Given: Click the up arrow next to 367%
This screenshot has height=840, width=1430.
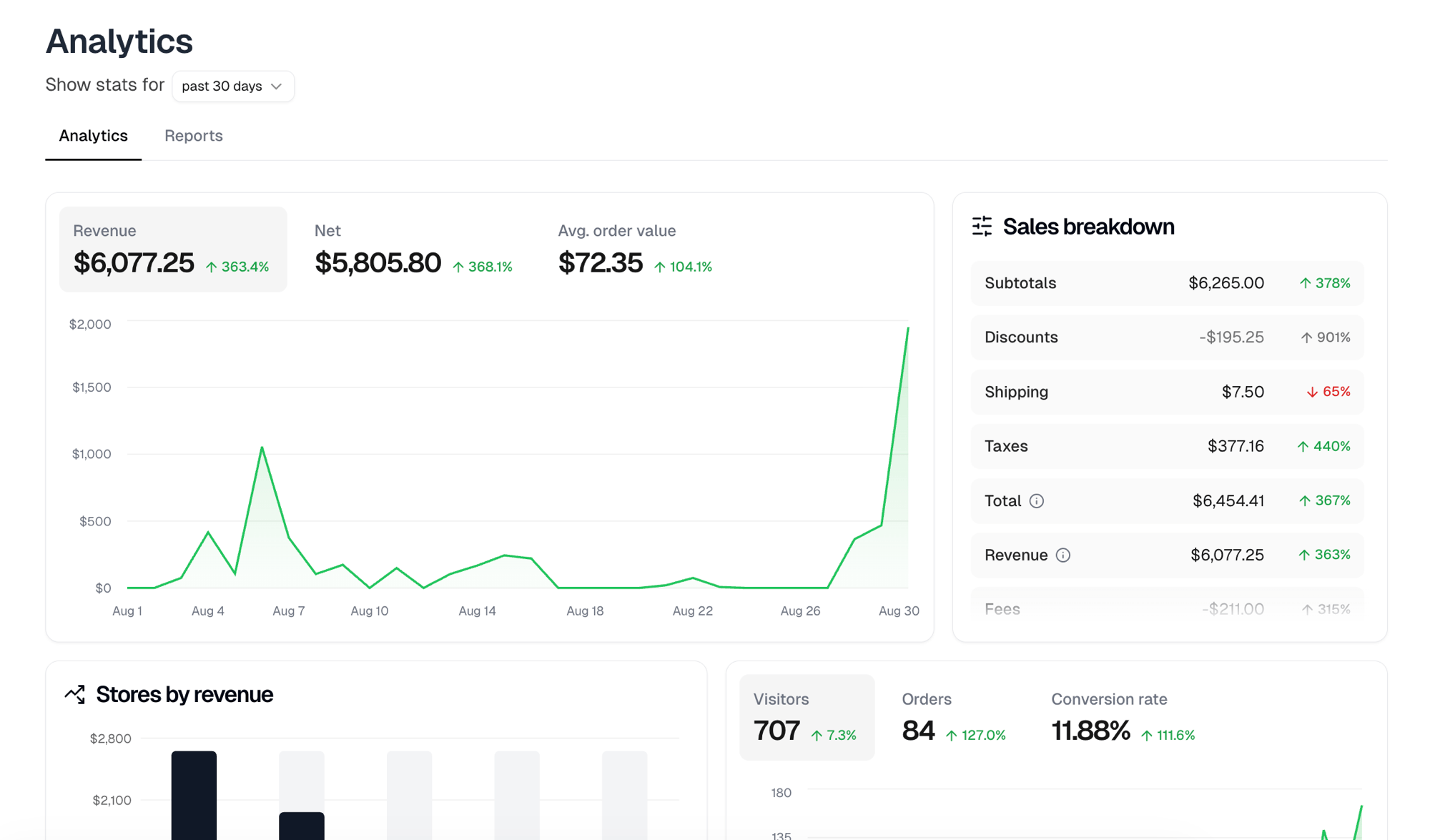Looking at the screenshot, I should point(1305,500).
